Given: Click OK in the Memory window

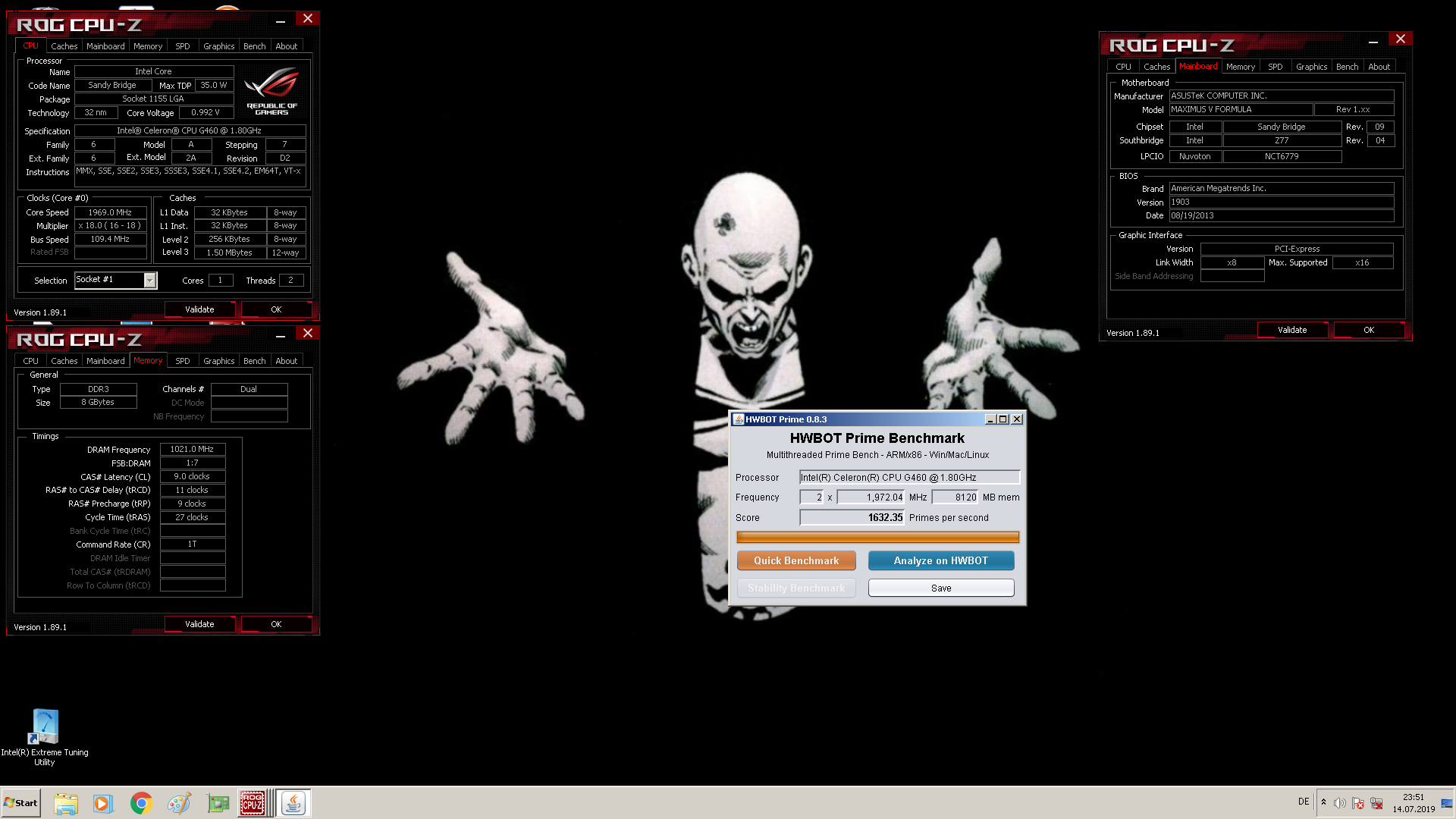Looking at the screenshot, I should pos(276,624).
